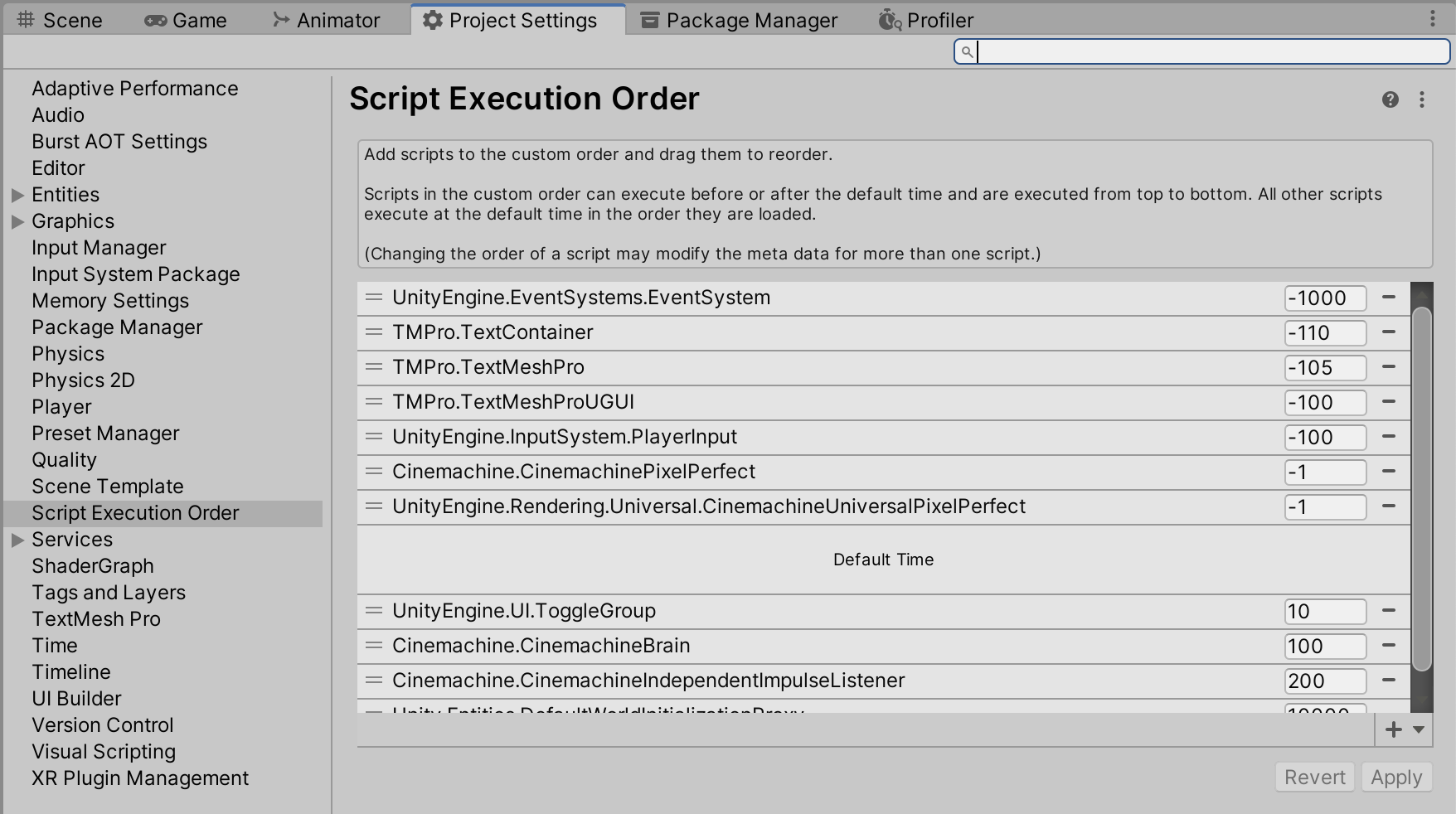Viewport: 1456px width, 814px height.
Task: Open Scene Template settings
Action: [108, 487]
